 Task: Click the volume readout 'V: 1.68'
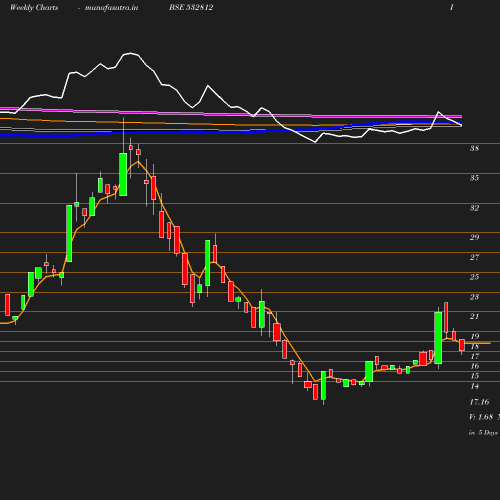481,417
